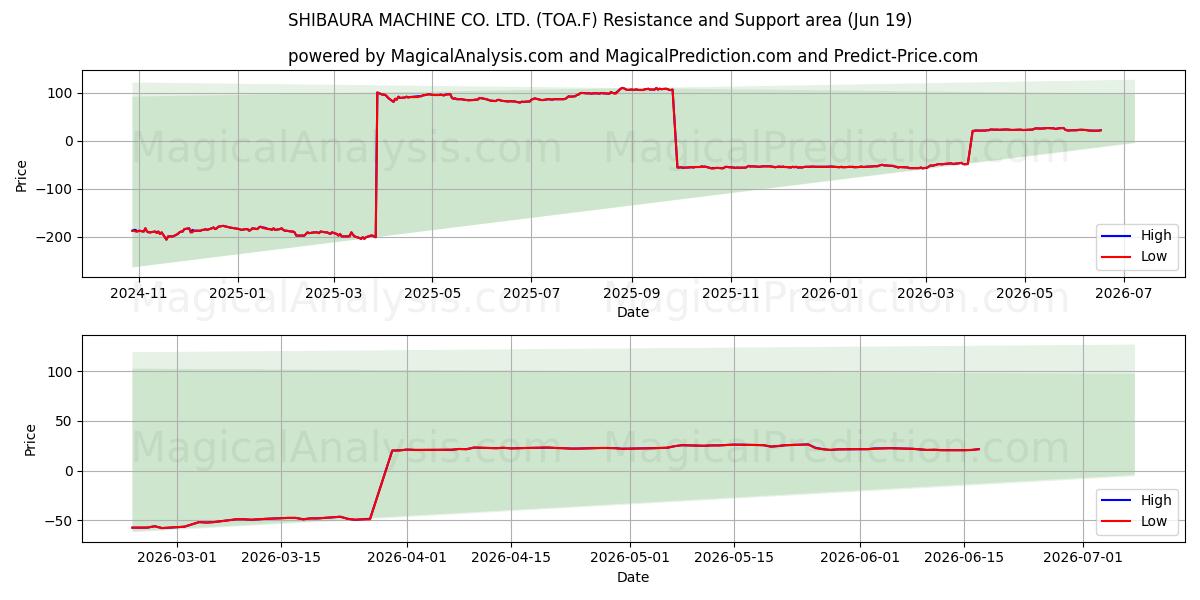Click the lower chart '2026-06-01' date tick
1200x600 pixels.
(860, 557)
